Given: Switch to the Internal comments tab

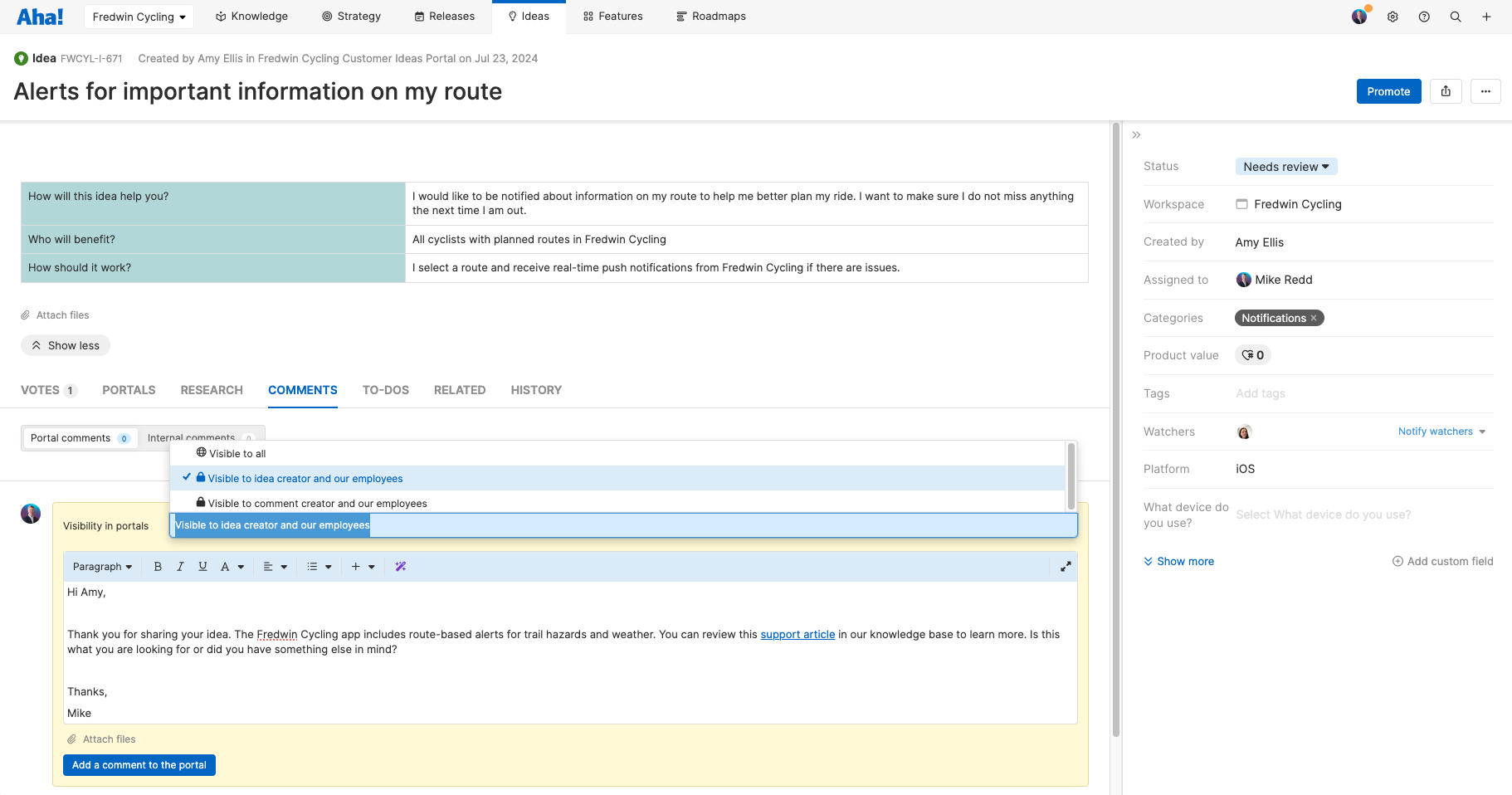Looking at the screenshot, I should pos(191,437).
